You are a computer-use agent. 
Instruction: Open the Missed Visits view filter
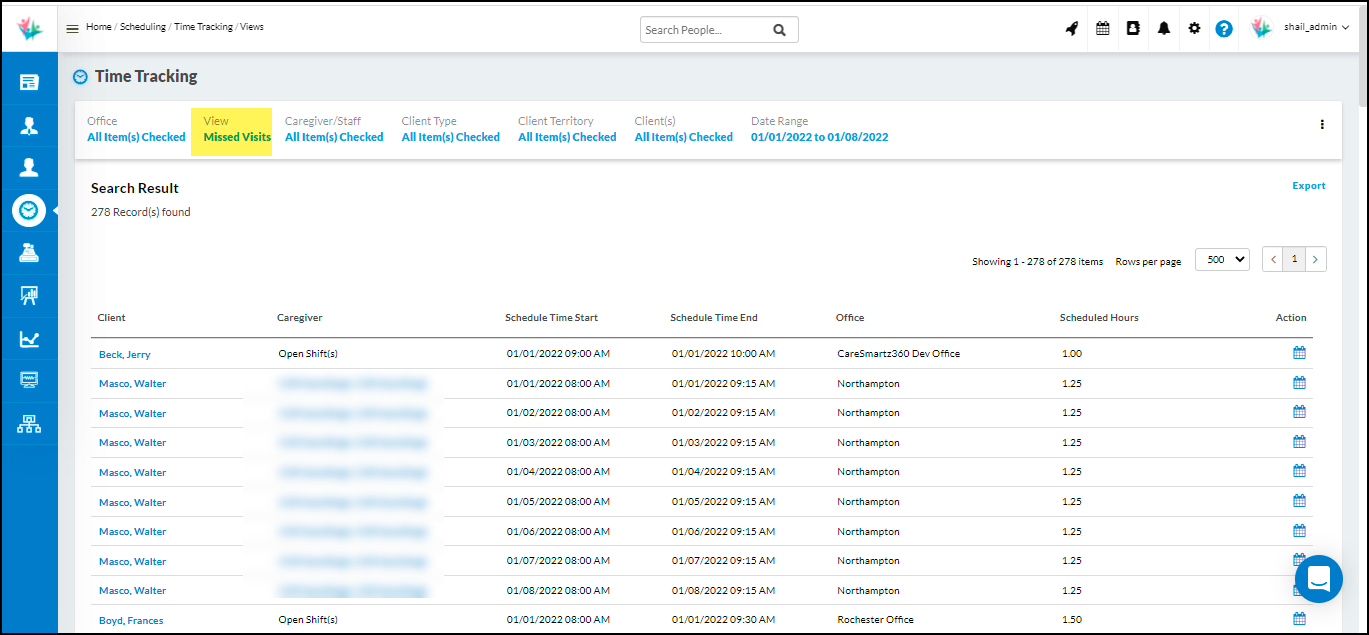[237, 137]
